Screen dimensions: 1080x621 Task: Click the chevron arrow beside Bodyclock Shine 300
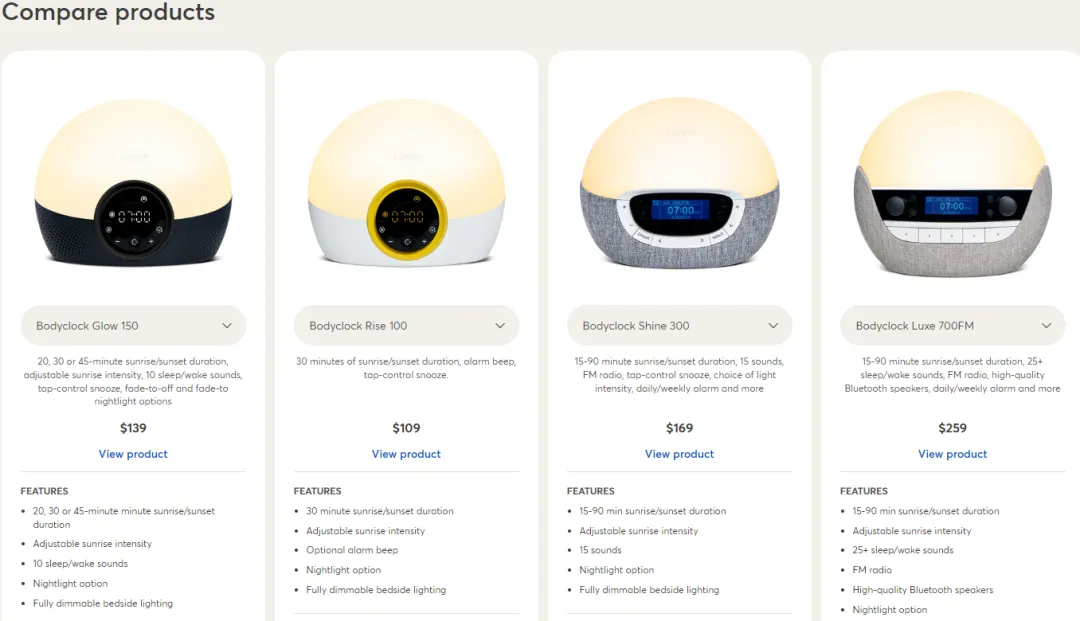[x=773, y=326]
